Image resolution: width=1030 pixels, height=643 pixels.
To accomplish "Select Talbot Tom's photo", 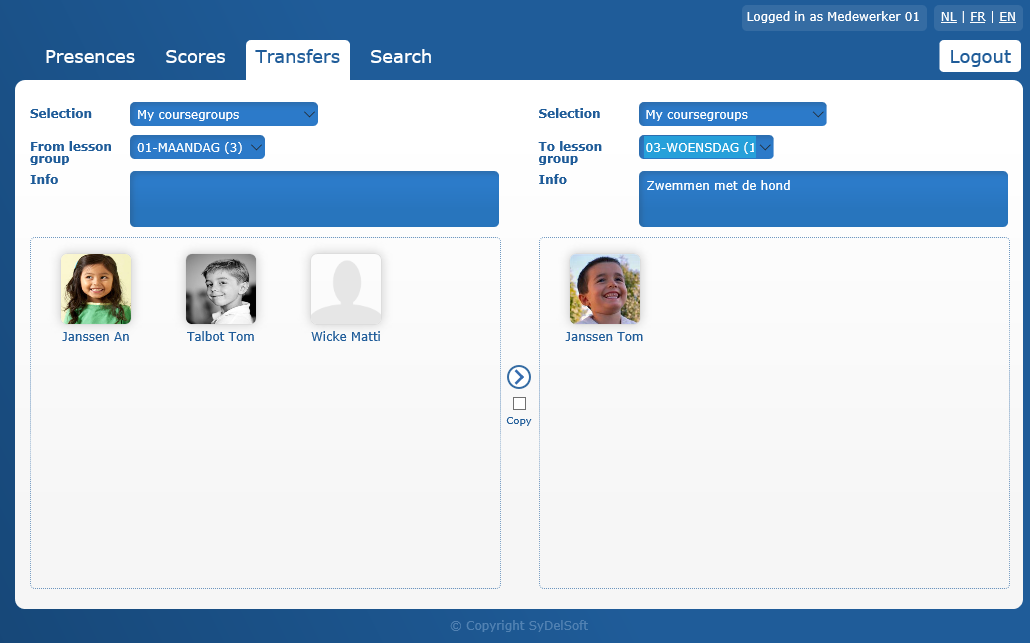I will pos(221,289).
